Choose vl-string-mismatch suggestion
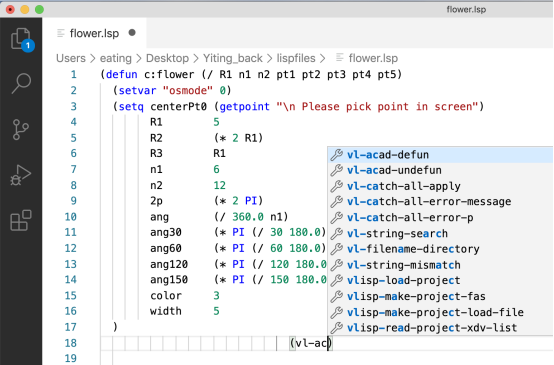 [x=440, y=265]
